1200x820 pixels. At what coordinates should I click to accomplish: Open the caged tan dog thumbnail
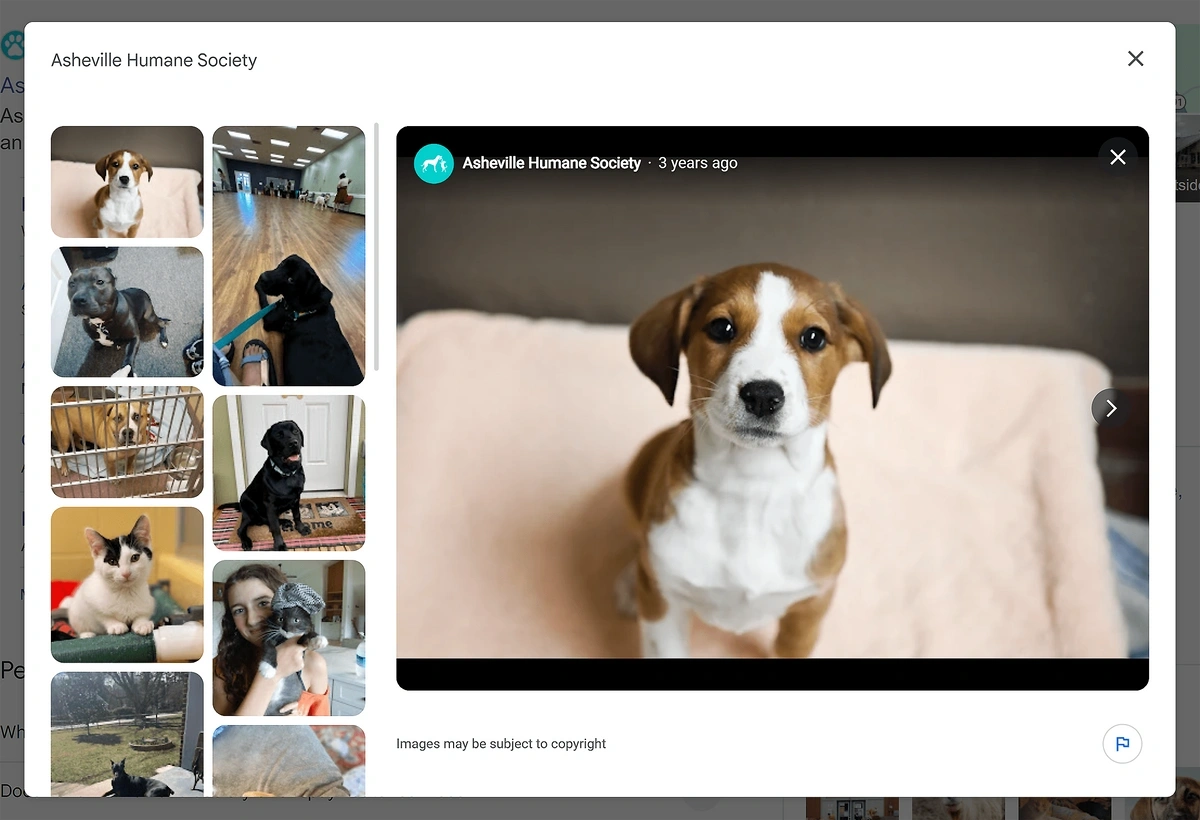[x=127, y=442]
